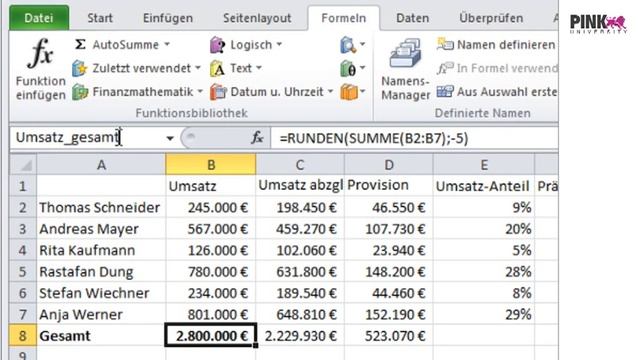Click the Funktion einfügen fx icon
The image size is (640, 360).
(40, 53)
